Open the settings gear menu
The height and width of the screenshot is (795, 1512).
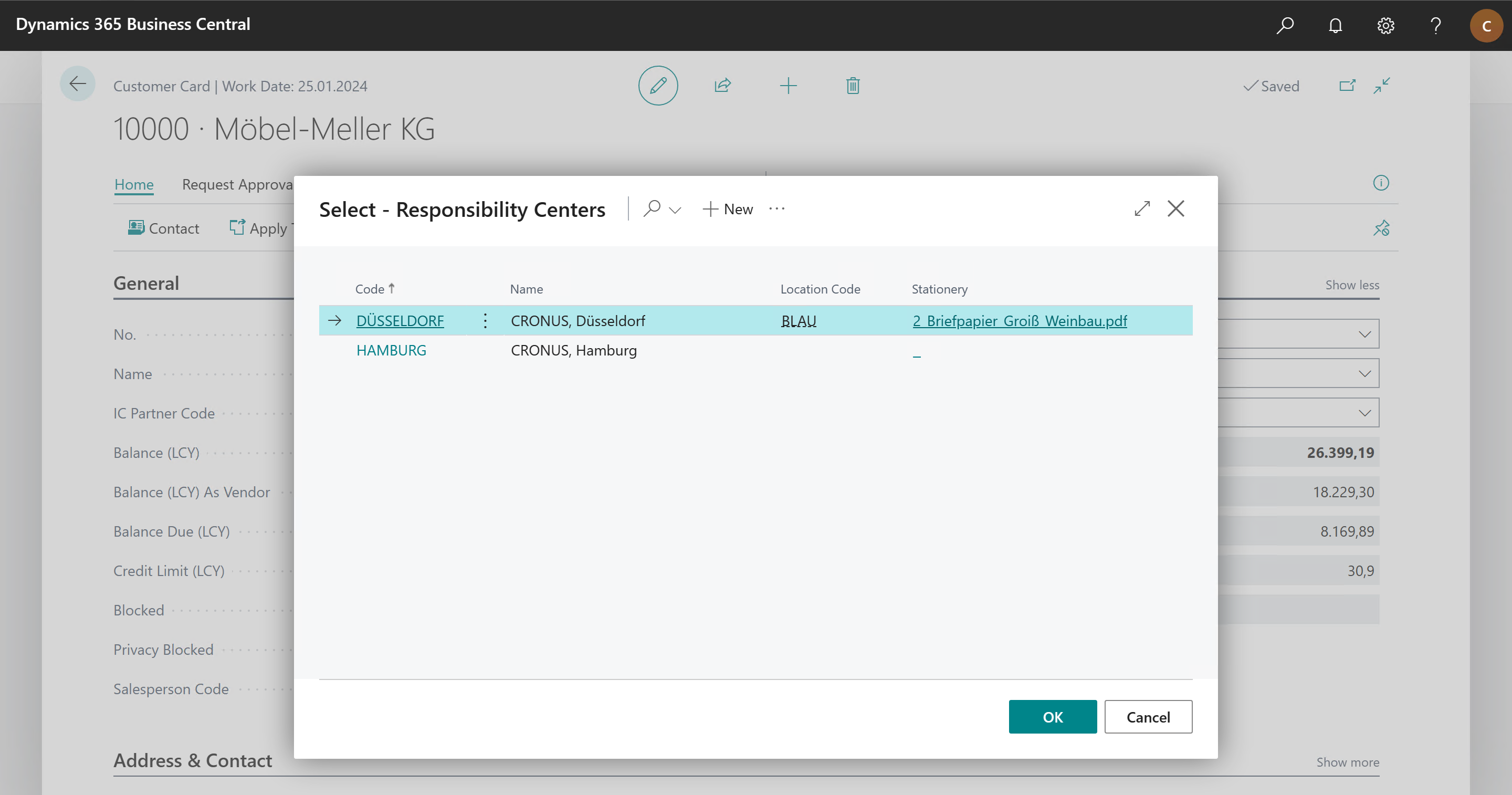(x=1385, y=25)
